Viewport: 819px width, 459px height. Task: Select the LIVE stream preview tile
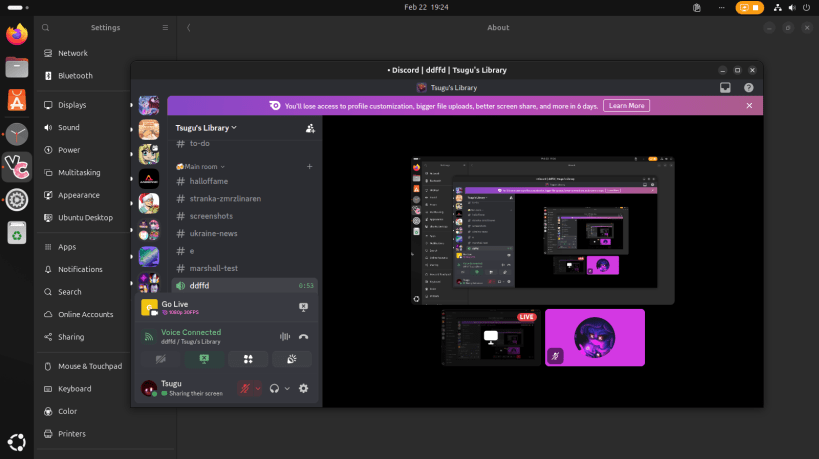click(491, 337)
